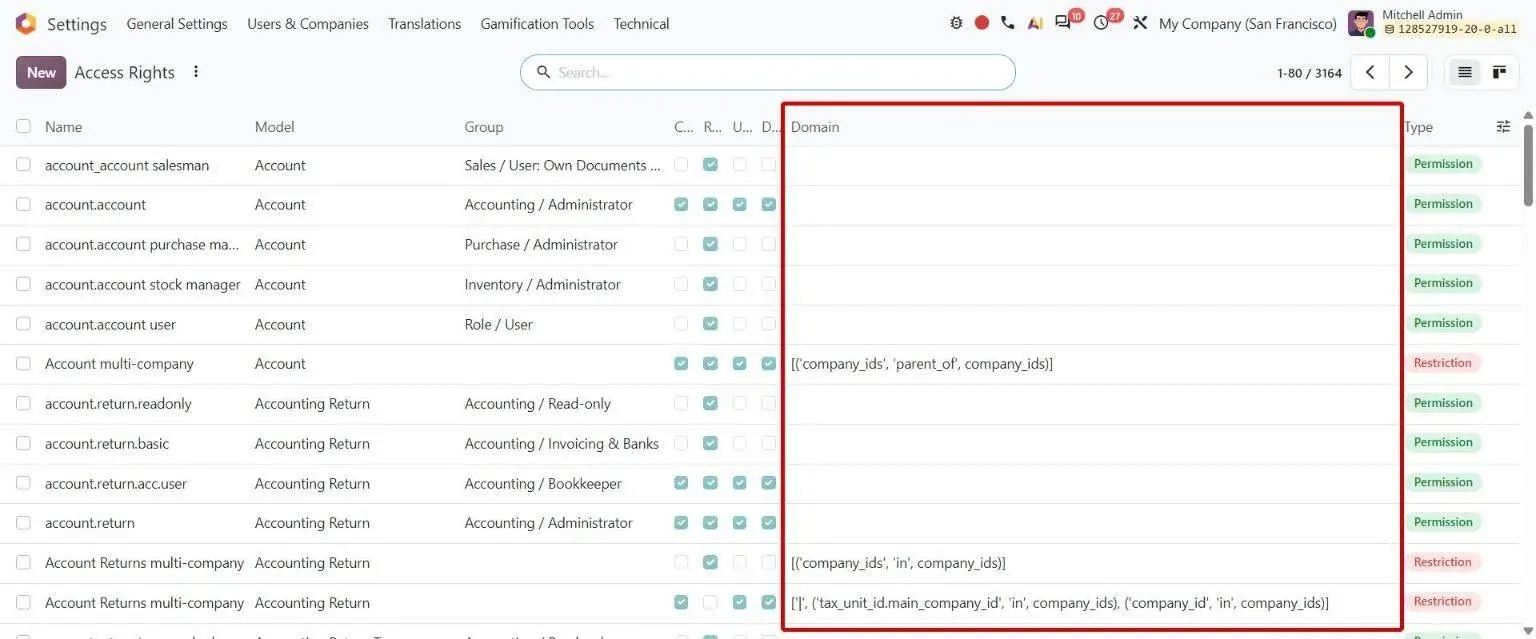Select all rows with header checkbox
Screen dimensions: 1536x639
pos(23,126)
